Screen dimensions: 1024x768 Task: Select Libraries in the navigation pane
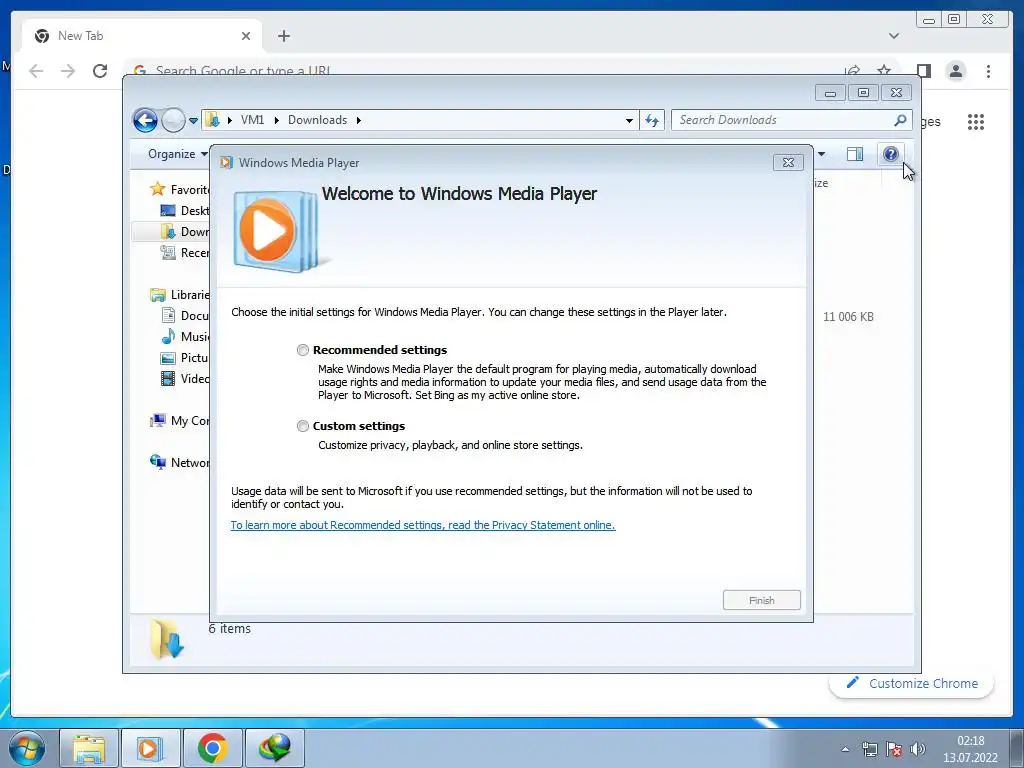[x=180, y=295]
